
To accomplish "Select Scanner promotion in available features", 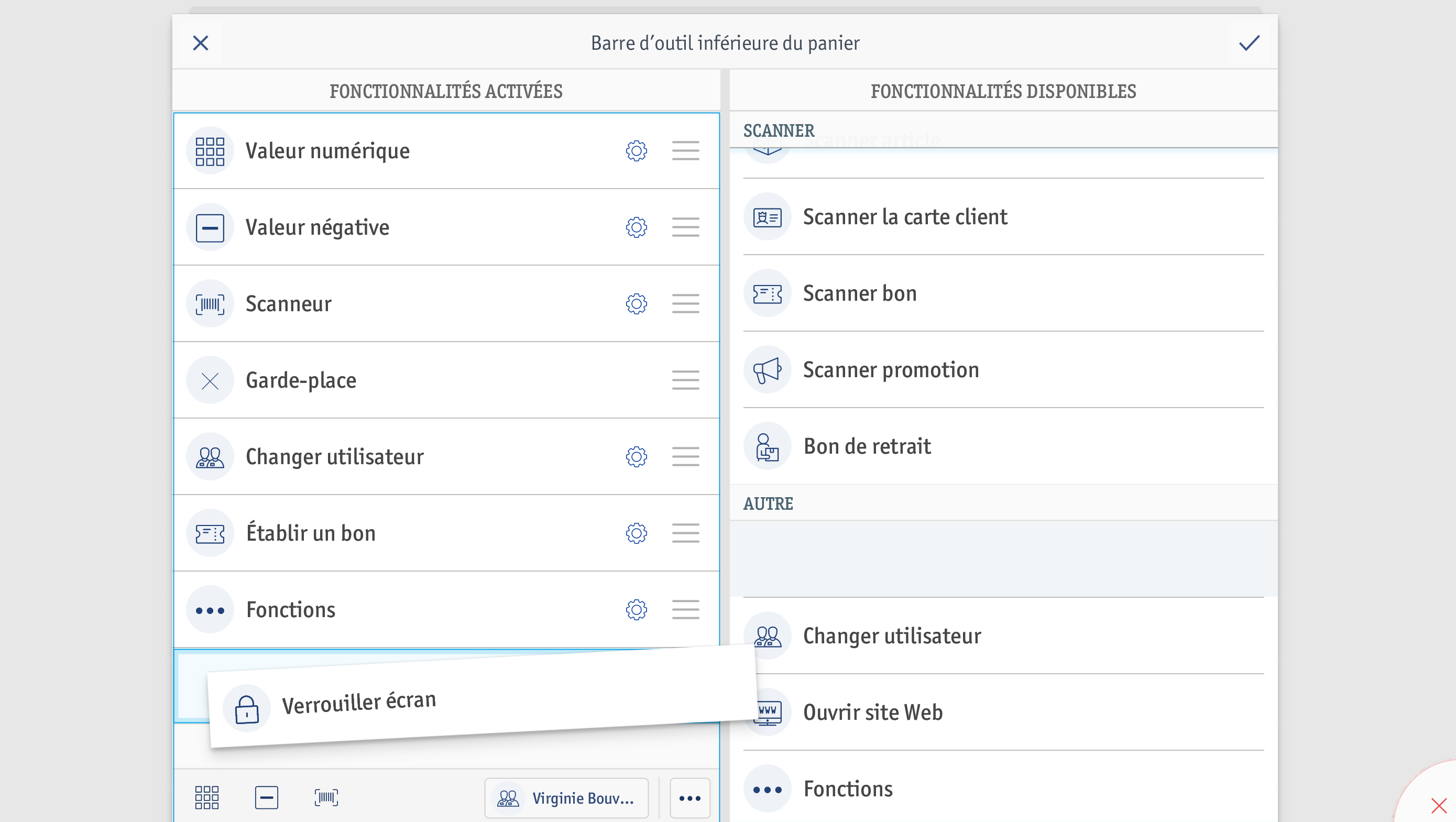I will coord(1003,370).
